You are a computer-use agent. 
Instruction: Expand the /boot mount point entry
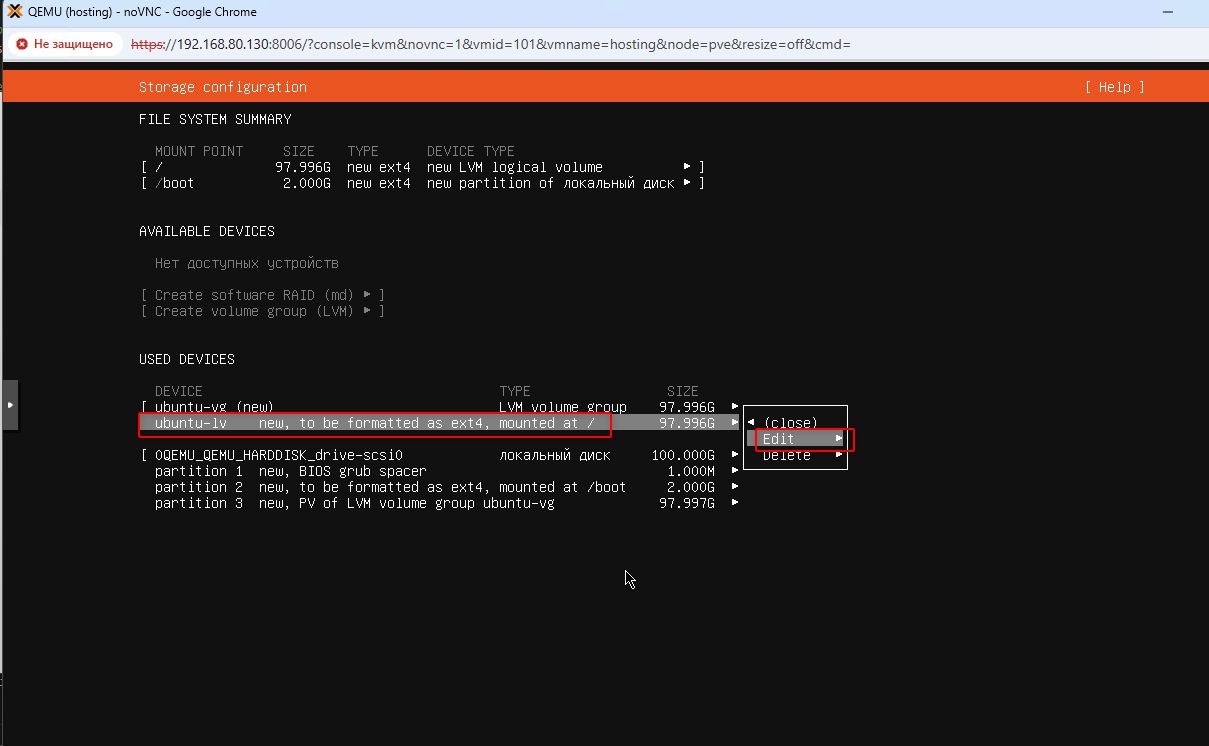click(x=686, y=183)
